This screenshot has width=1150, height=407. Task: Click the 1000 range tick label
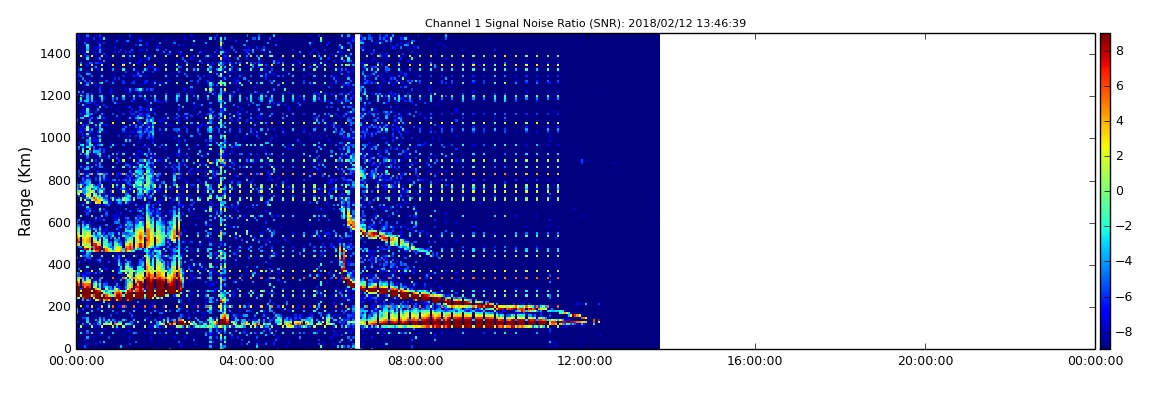click(56, 138)
